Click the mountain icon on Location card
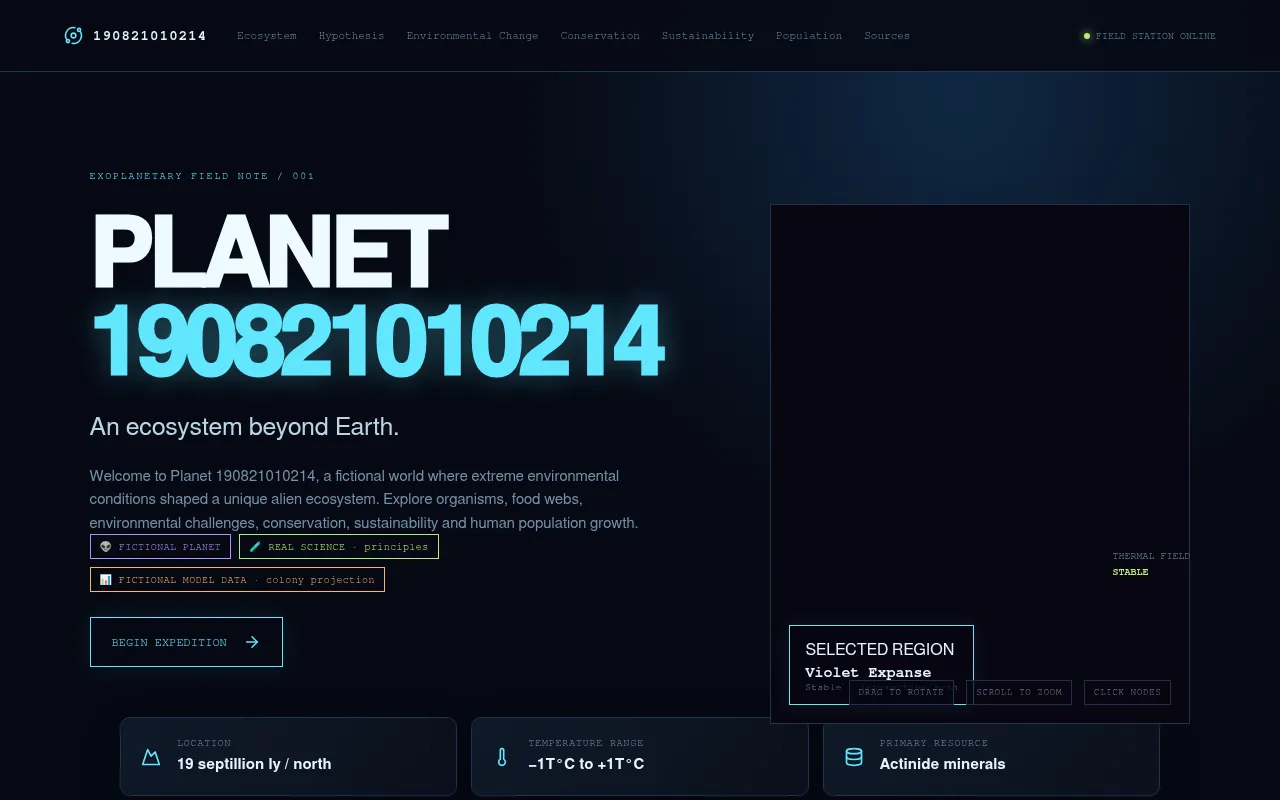 pyautogui.click(x=151, y=757)
